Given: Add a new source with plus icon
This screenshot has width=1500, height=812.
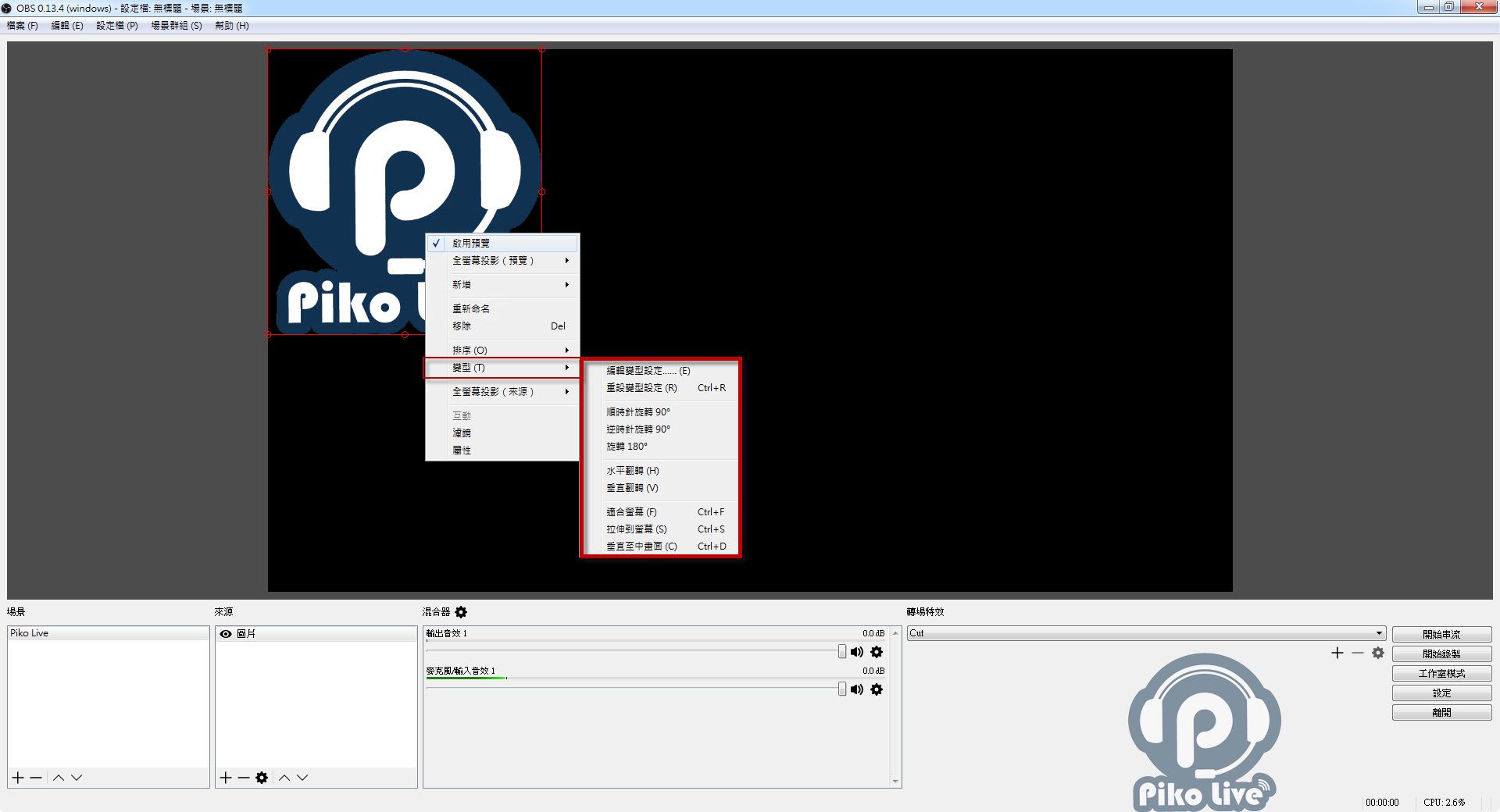Looking at the screenshot, I should (x=226, y=778).
